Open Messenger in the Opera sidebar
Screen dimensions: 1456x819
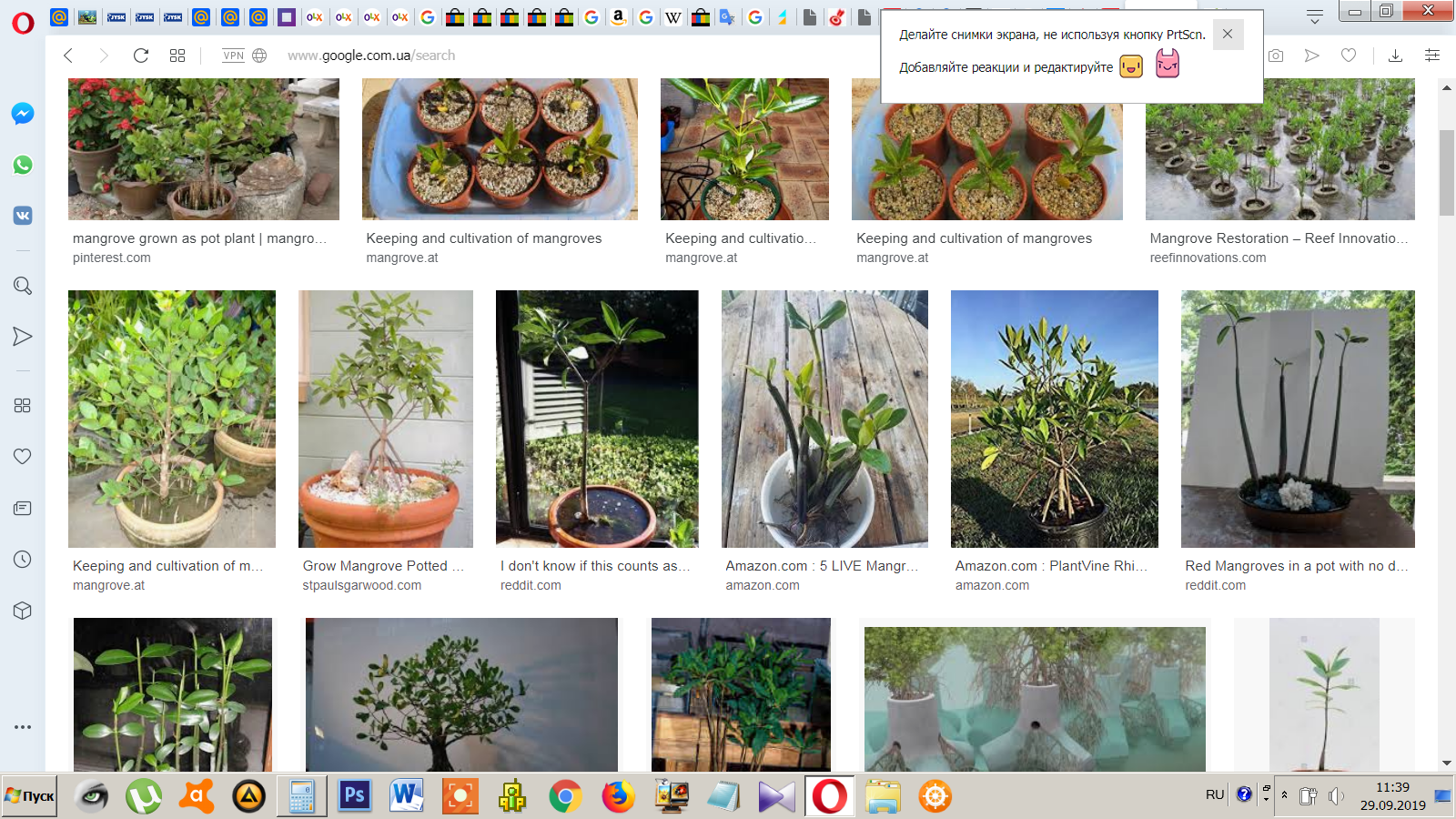click(x=23, y=114)
